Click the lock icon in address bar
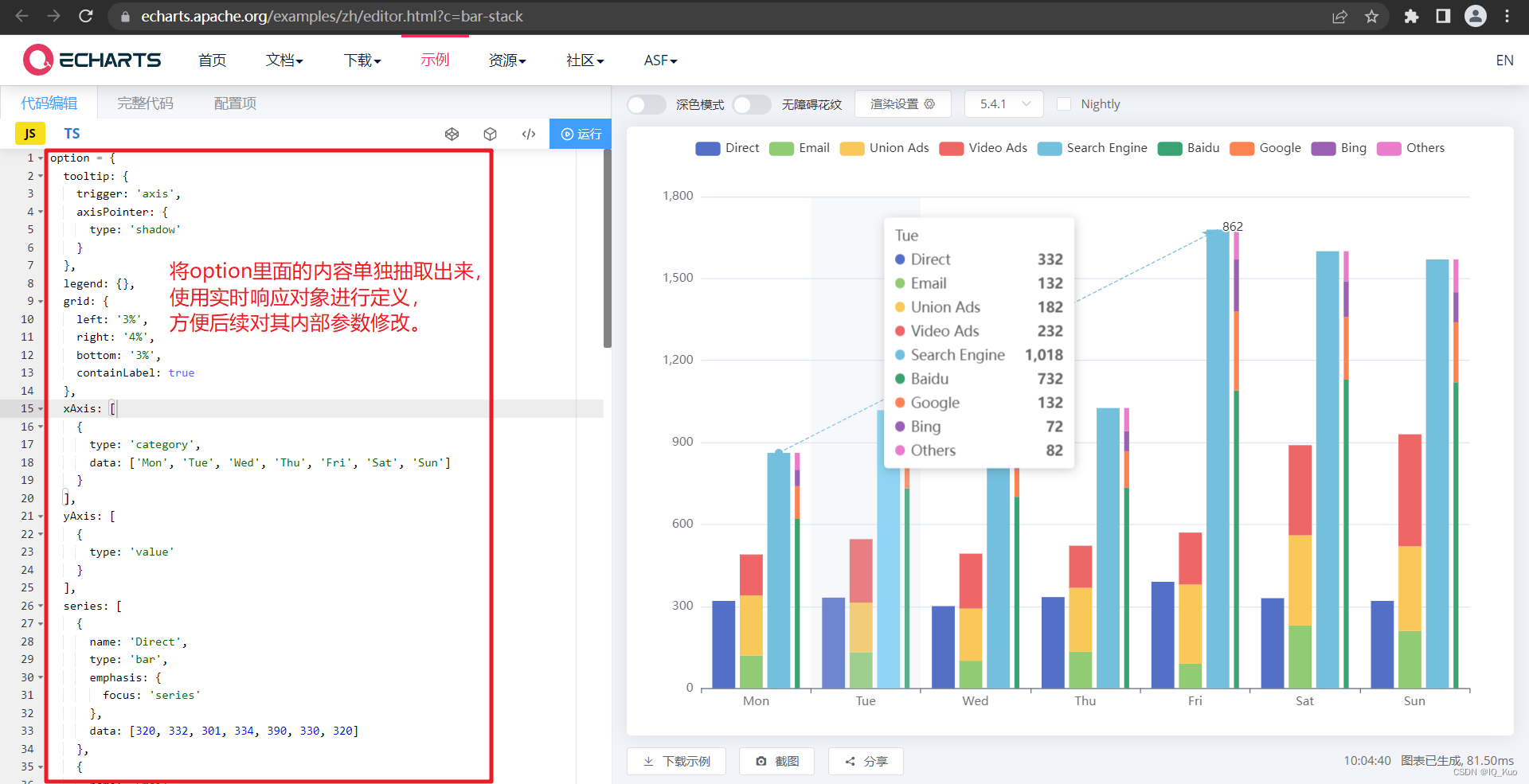1529x784 pixels. click(x=125, y=16)
